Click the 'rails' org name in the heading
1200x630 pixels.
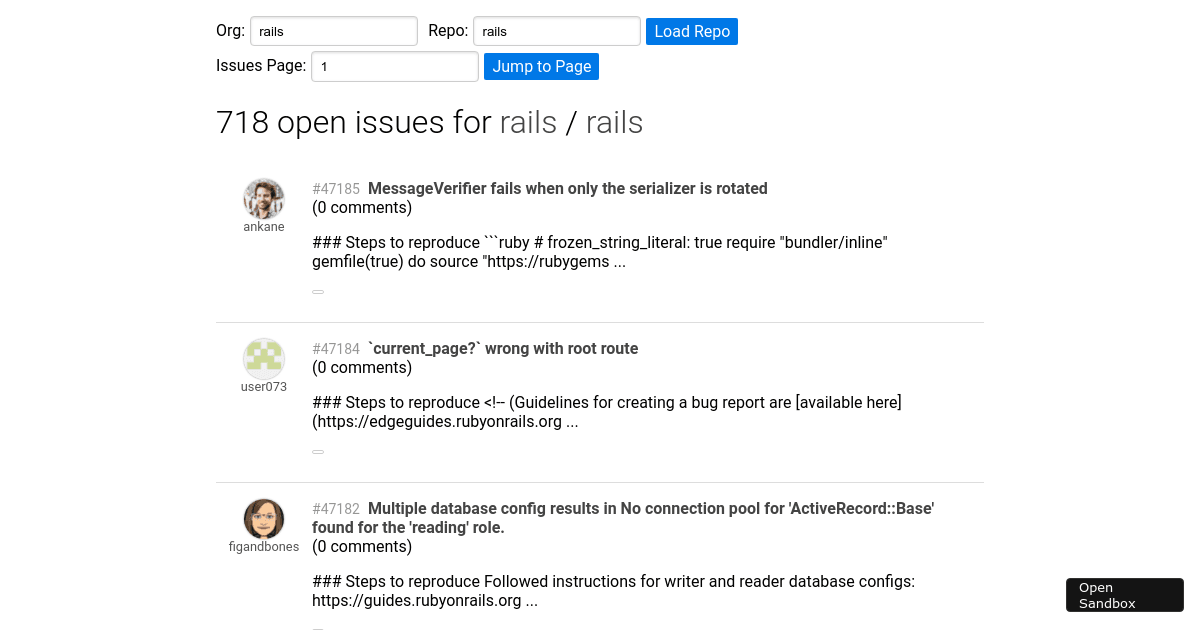[528, 122]
